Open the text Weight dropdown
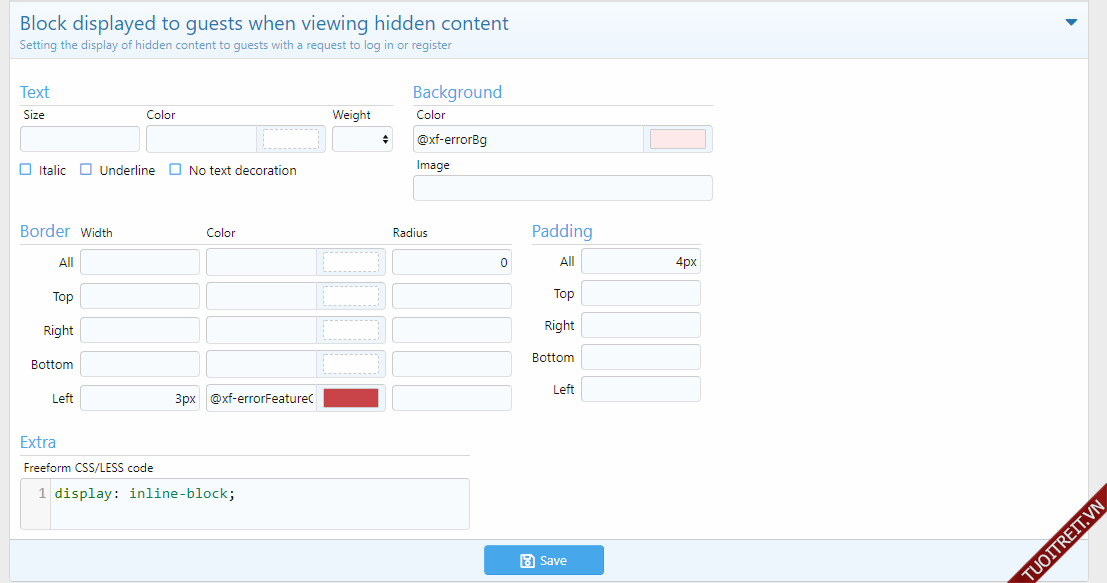 (362, 139)
